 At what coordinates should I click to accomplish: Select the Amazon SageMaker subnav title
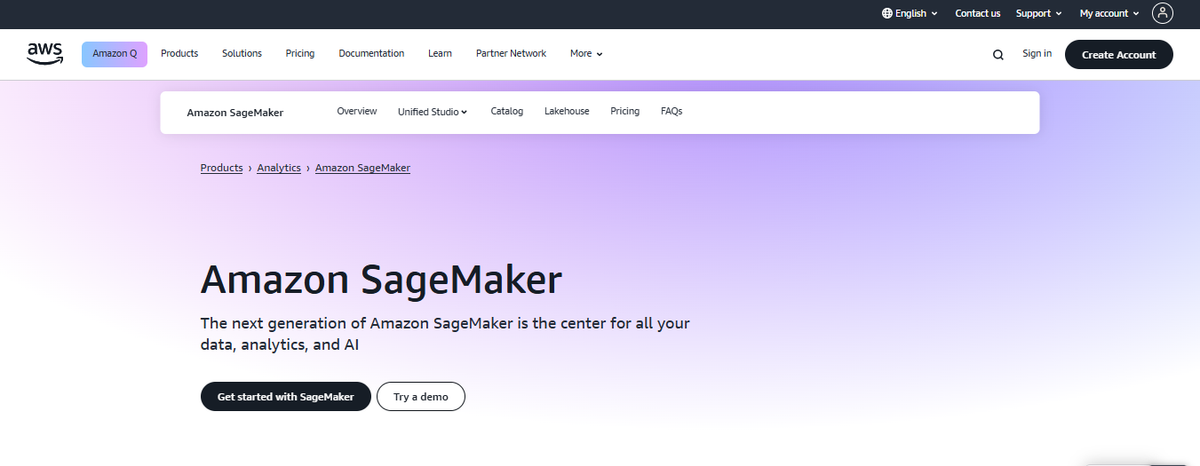coord(235,113)
